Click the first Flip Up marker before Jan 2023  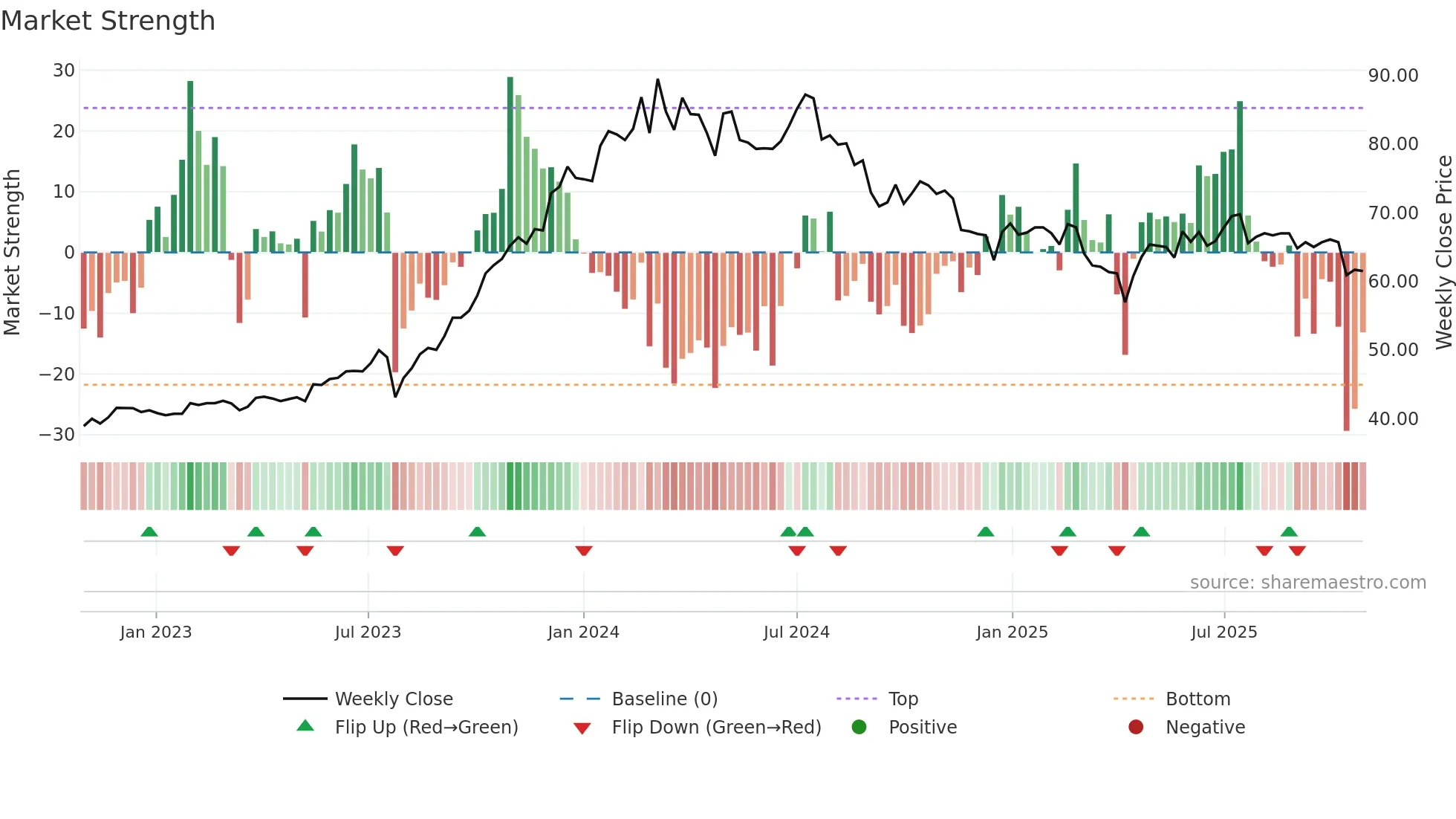[149, 531]
